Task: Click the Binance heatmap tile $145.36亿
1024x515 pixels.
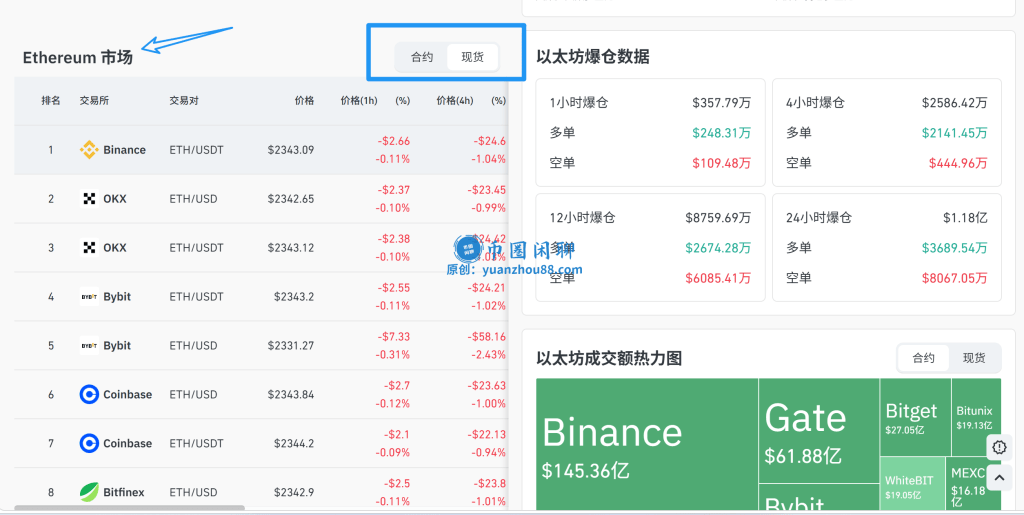Action: (647, 445)
